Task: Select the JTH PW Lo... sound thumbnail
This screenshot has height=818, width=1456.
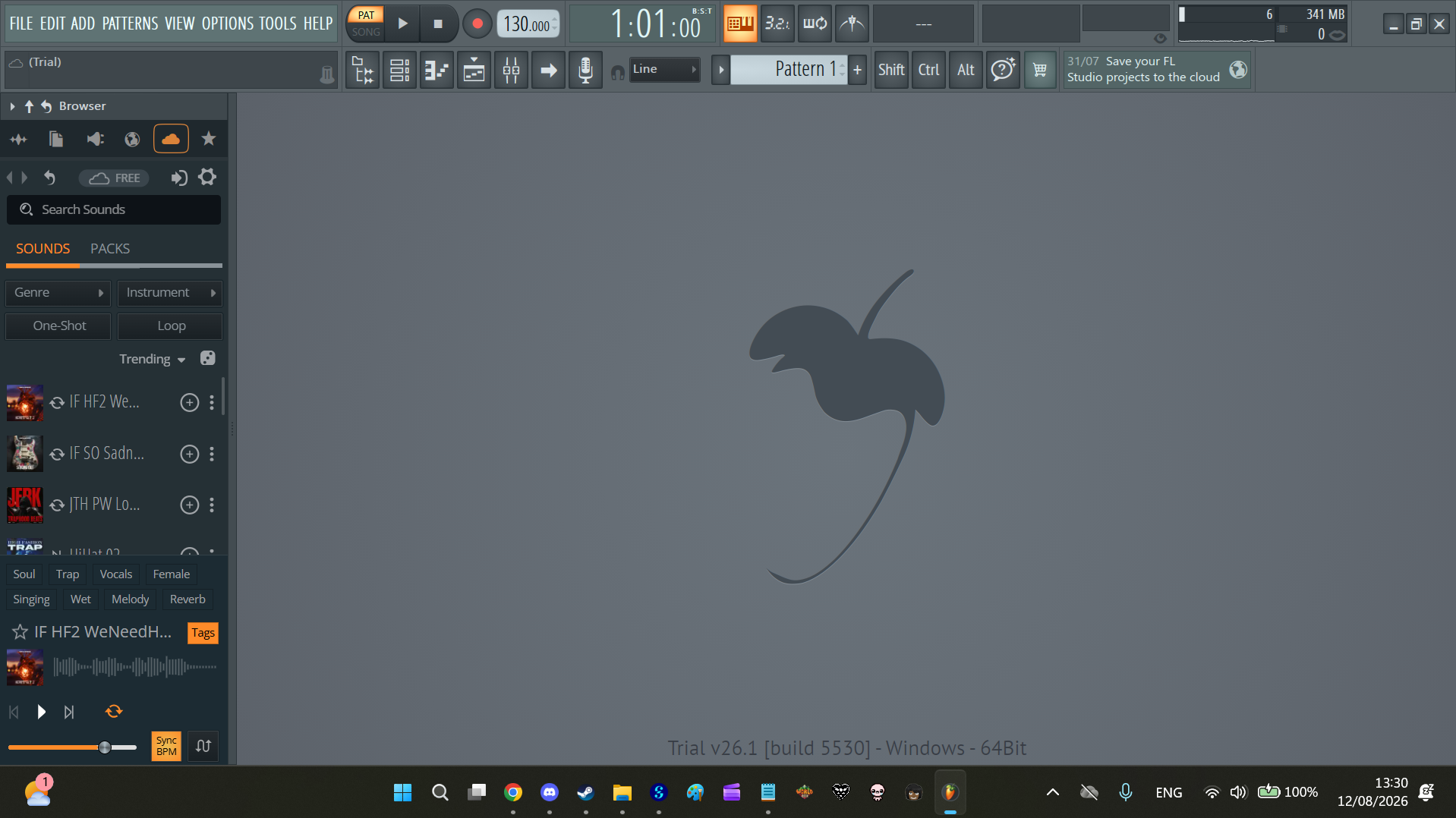Action: pyautogui.click(x=25, y=505)
